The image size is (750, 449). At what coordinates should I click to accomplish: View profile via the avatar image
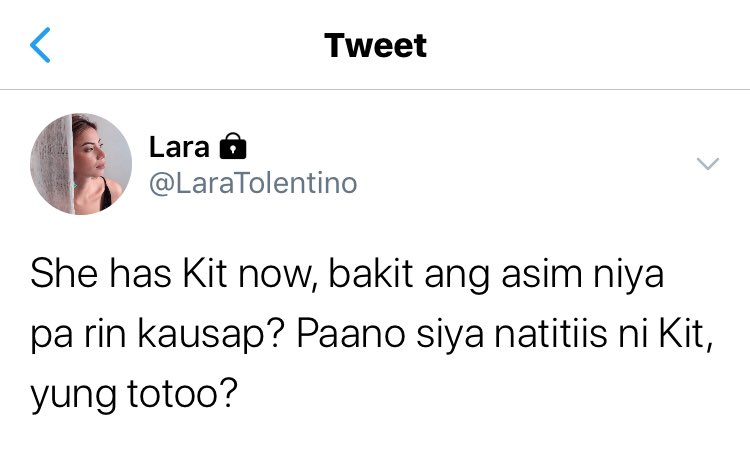pos(81,164)
